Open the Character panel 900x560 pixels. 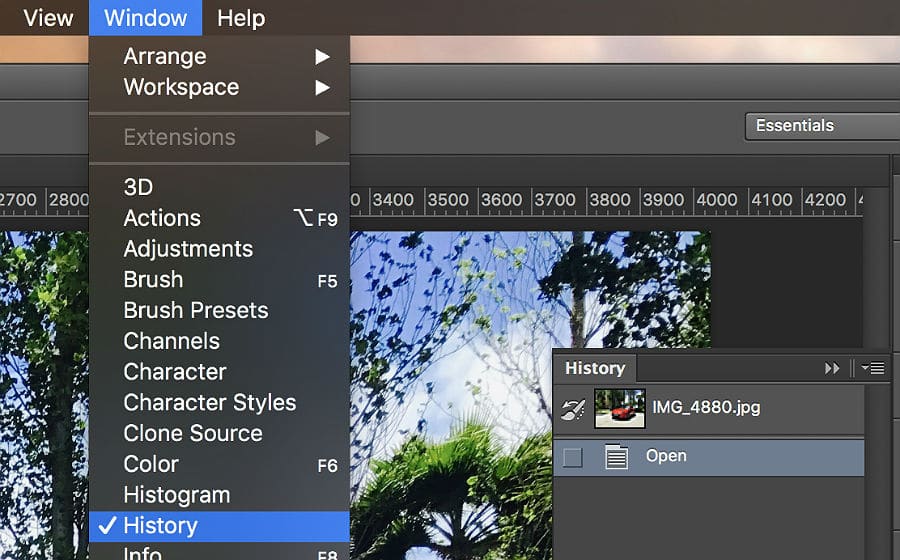219,372
